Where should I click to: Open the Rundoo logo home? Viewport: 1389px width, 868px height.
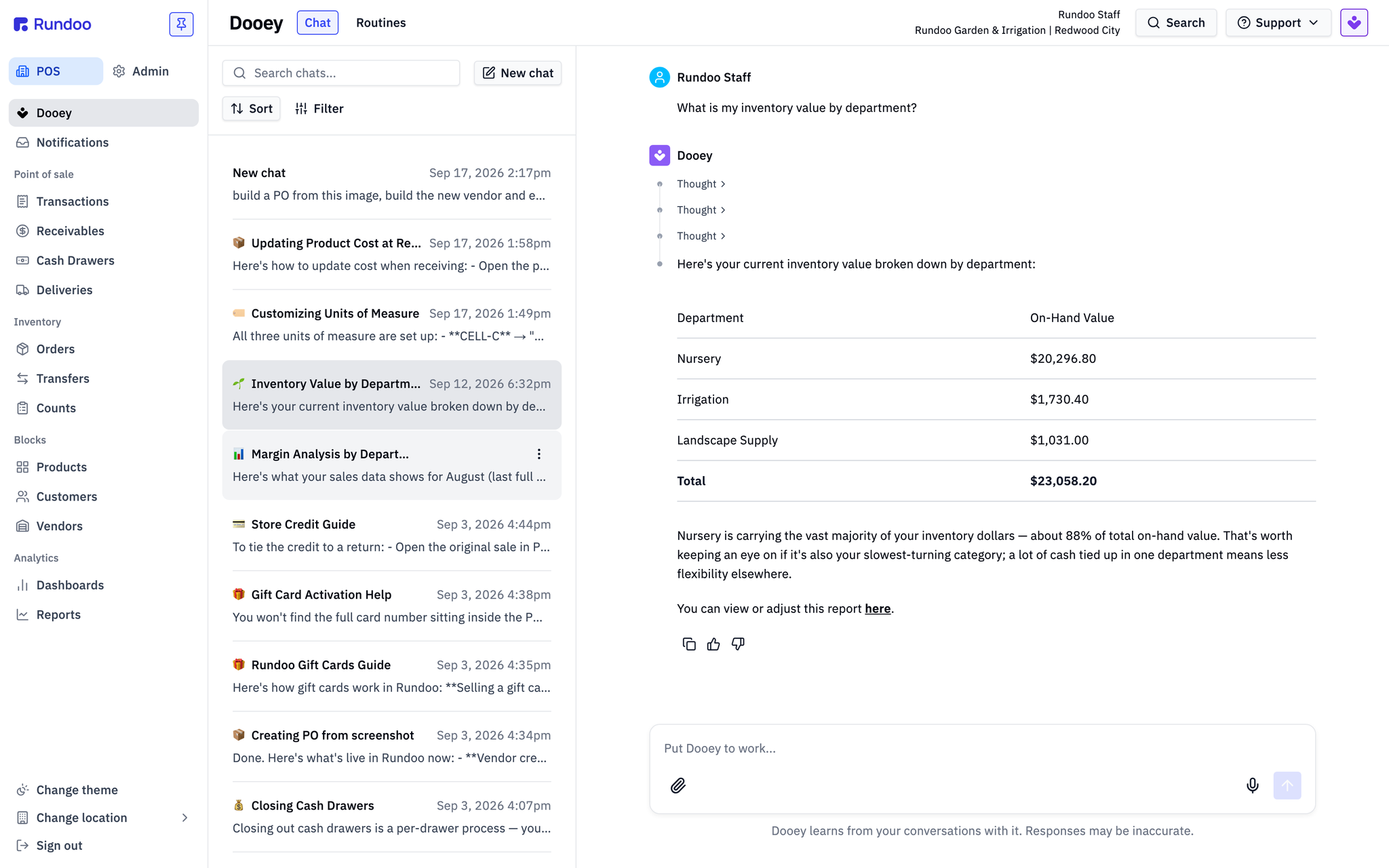click(x=52, y=24)
